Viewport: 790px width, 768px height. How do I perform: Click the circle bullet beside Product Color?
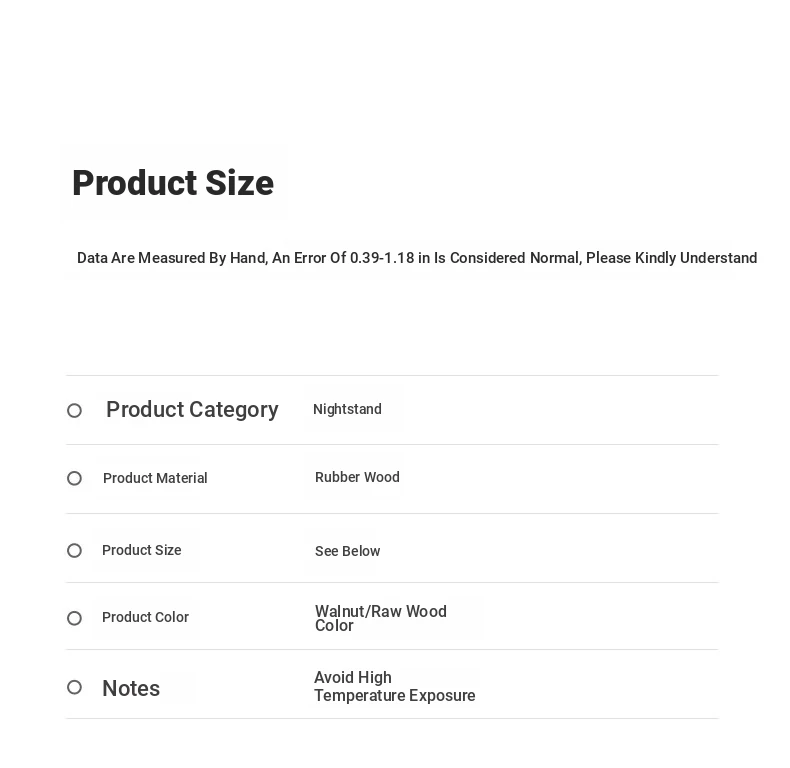[x=75, y=618]
